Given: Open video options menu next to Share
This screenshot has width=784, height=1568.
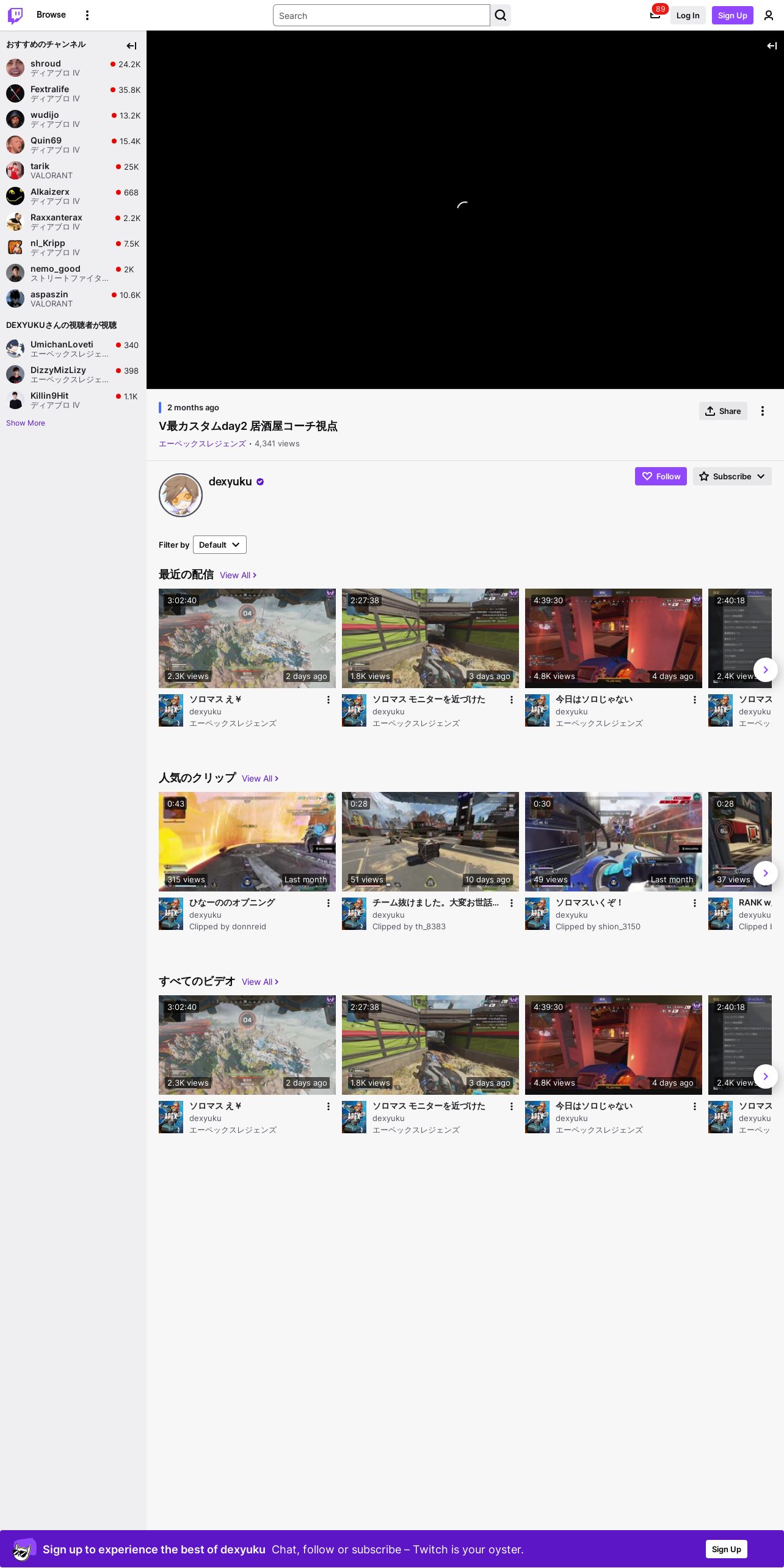Looking at the screenshot, I should point(763,411).
